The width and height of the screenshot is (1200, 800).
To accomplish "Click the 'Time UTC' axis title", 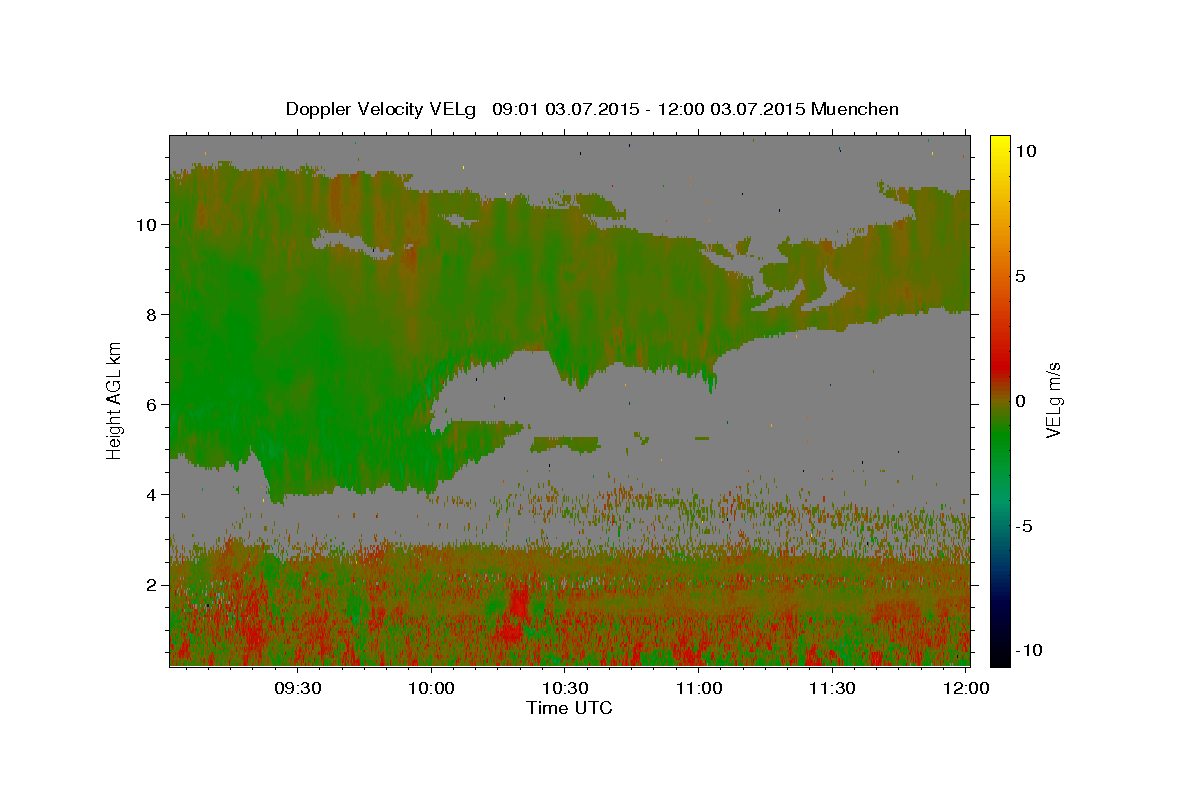I will coord(569,708).
